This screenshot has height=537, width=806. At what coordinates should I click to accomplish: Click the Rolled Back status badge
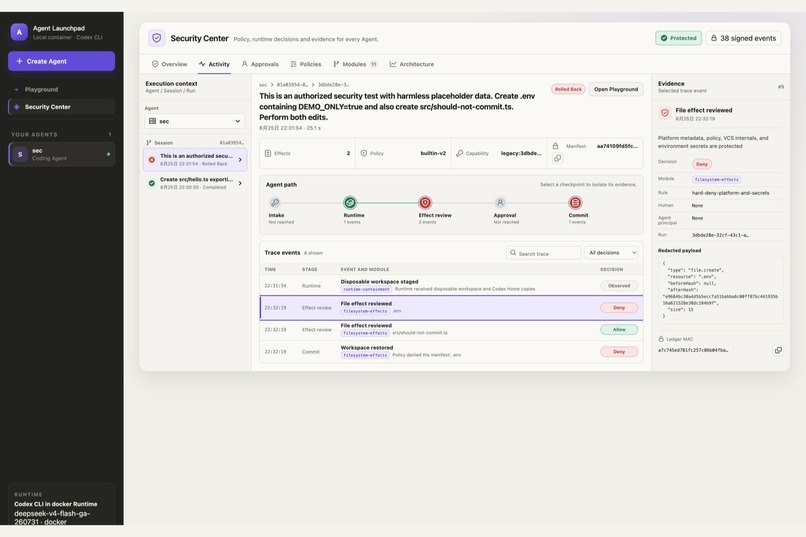pos(568,89)
